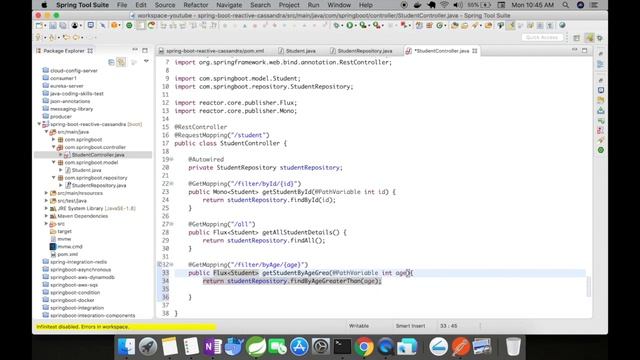This screenshot has height=360, width=640.
Task: Collapse the spring-boot-reactive-cassandra project
Action: pos(39,124)
